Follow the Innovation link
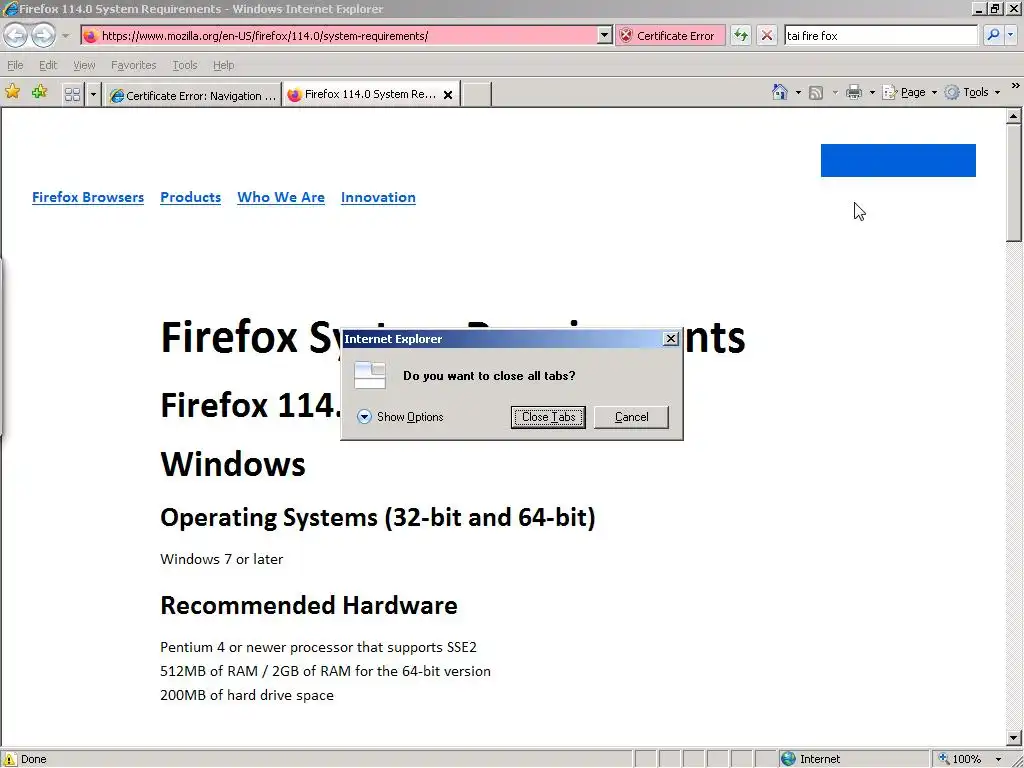Image resolution: width=1024 pixels, height=768 pixels. click(x=378, y=197)
